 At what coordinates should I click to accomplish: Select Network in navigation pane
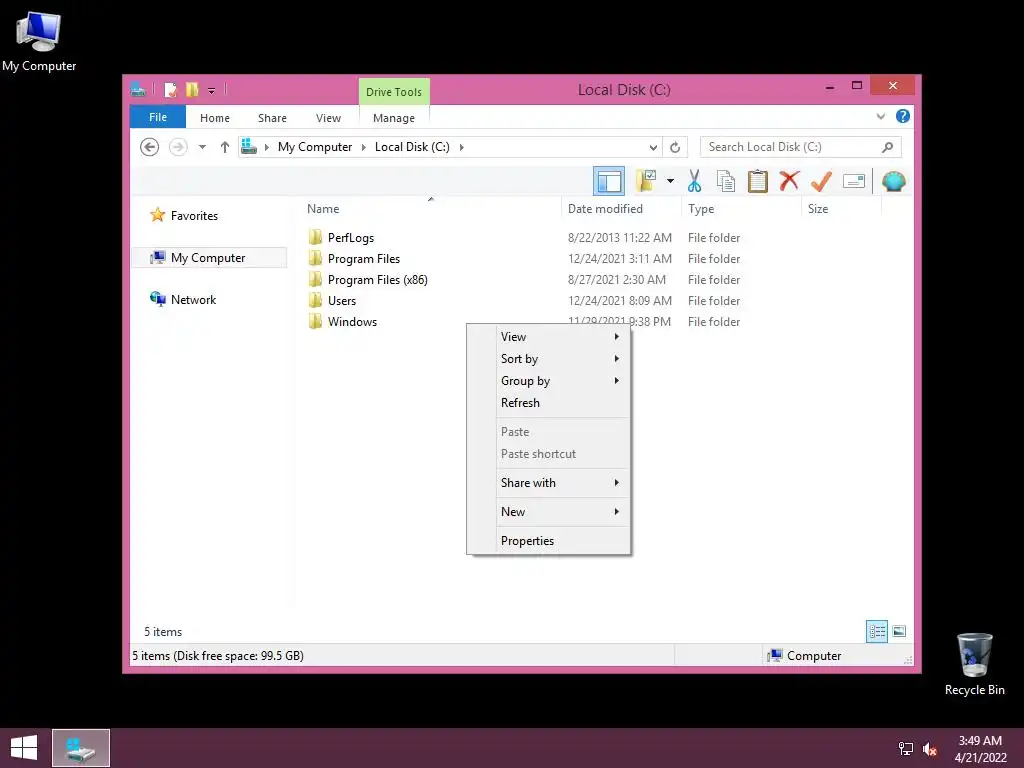[193, 300]
